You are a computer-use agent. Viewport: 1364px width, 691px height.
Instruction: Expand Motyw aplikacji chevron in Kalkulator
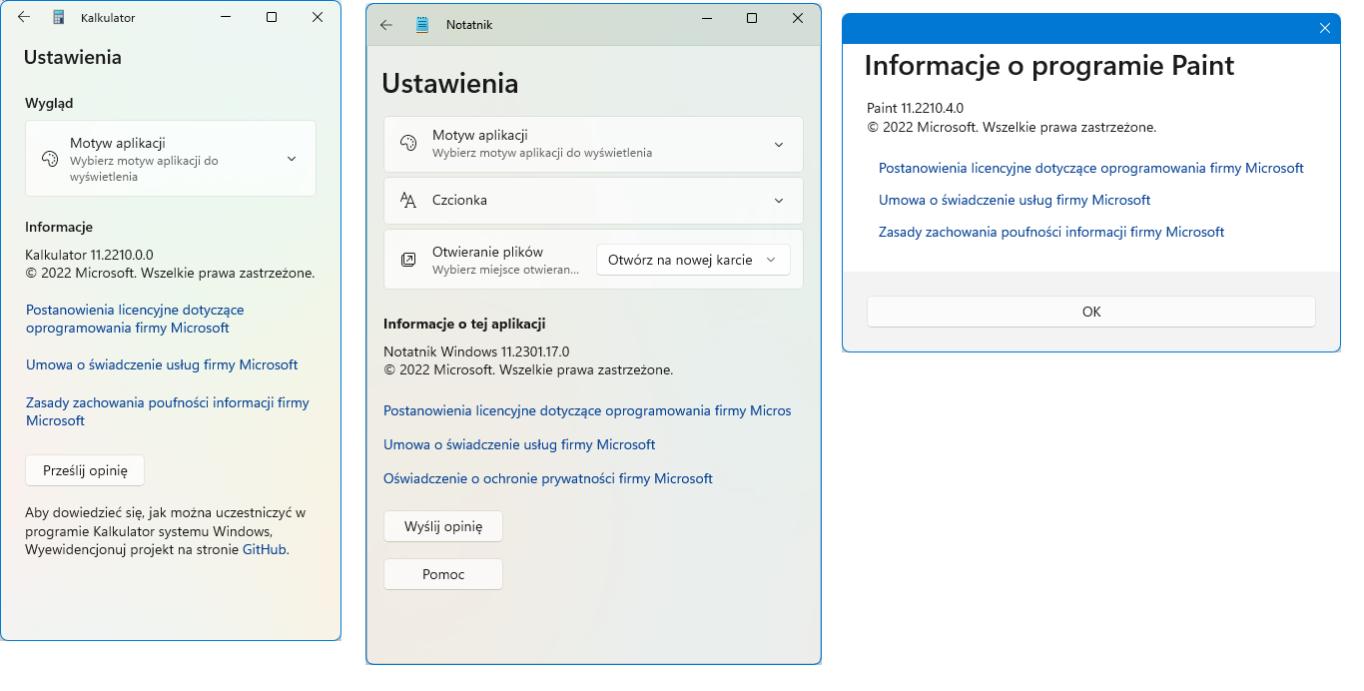[291, 159]
